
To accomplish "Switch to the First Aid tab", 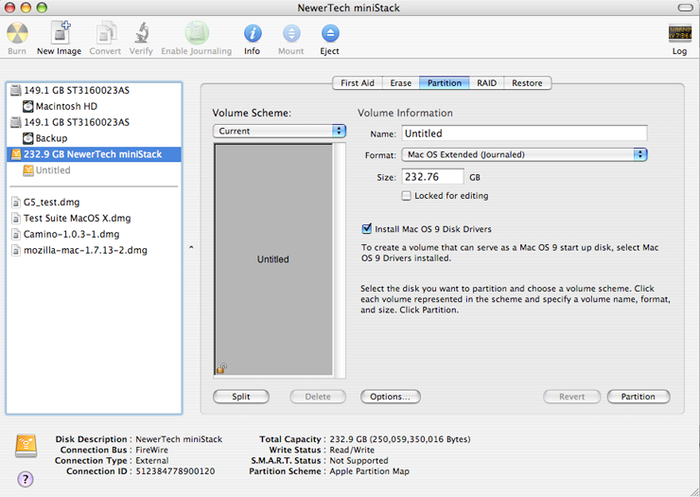I will pos(358,83).
